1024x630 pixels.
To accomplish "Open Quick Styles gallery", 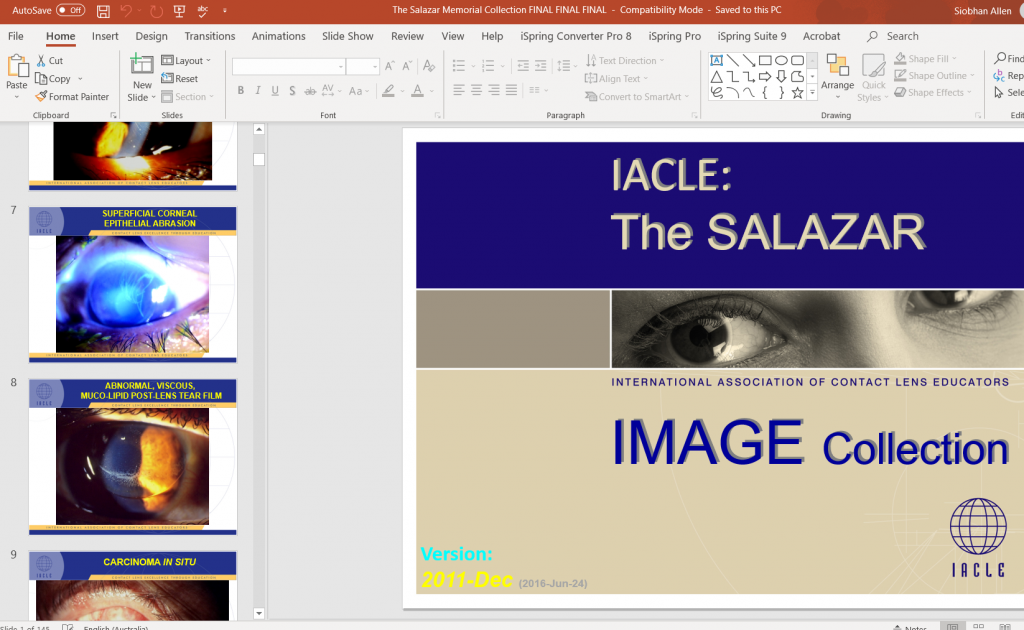I will pos(873,77).
